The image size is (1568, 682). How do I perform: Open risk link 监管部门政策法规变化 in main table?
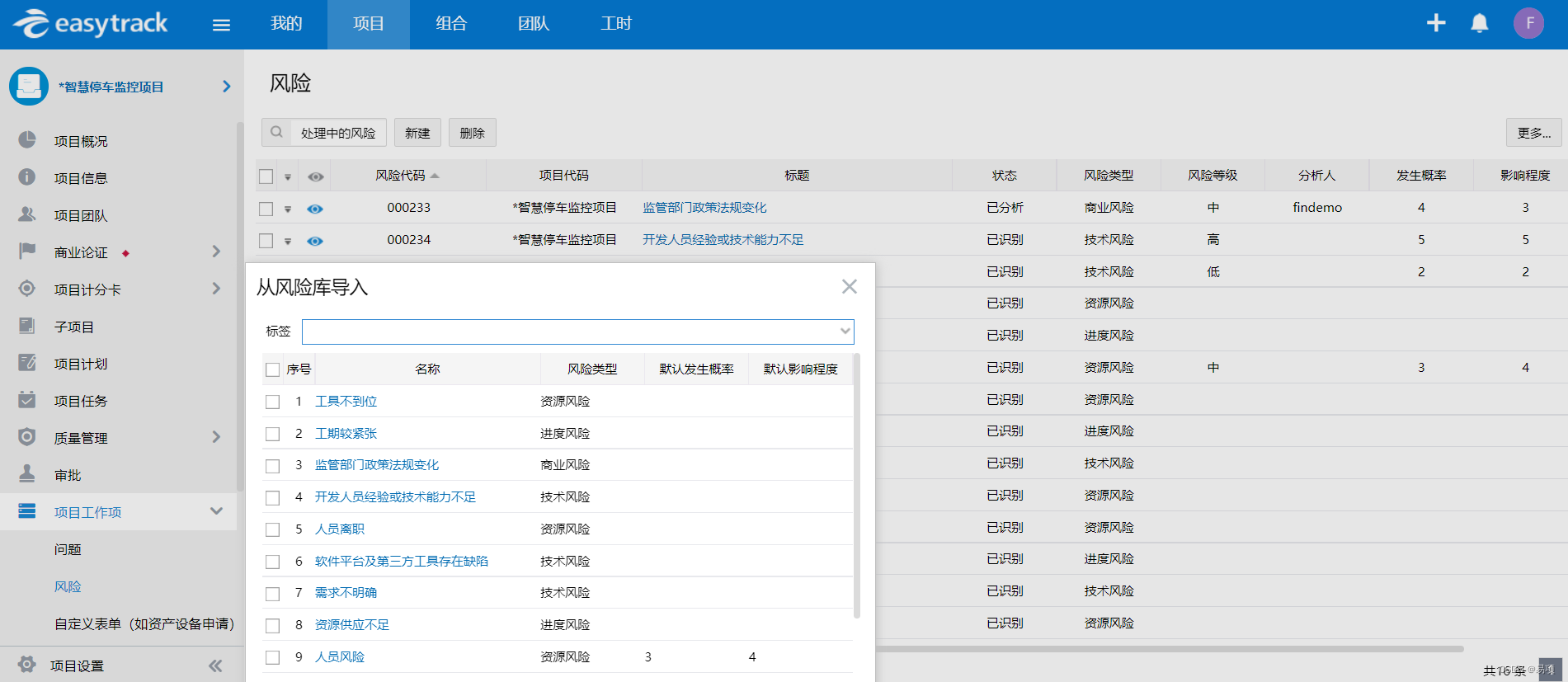(704, 208)
